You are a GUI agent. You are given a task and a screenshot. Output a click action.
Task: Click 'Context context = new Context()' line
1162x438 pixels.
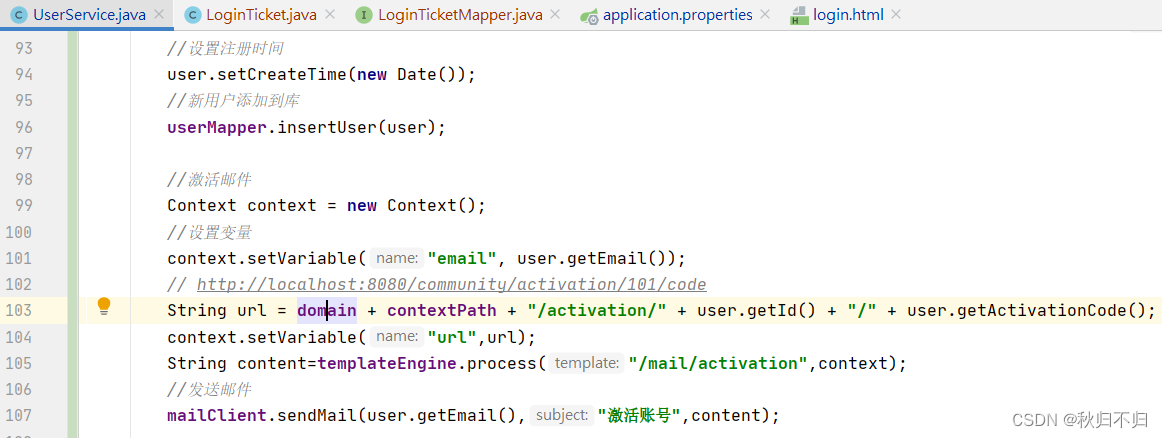pos(327,205)
